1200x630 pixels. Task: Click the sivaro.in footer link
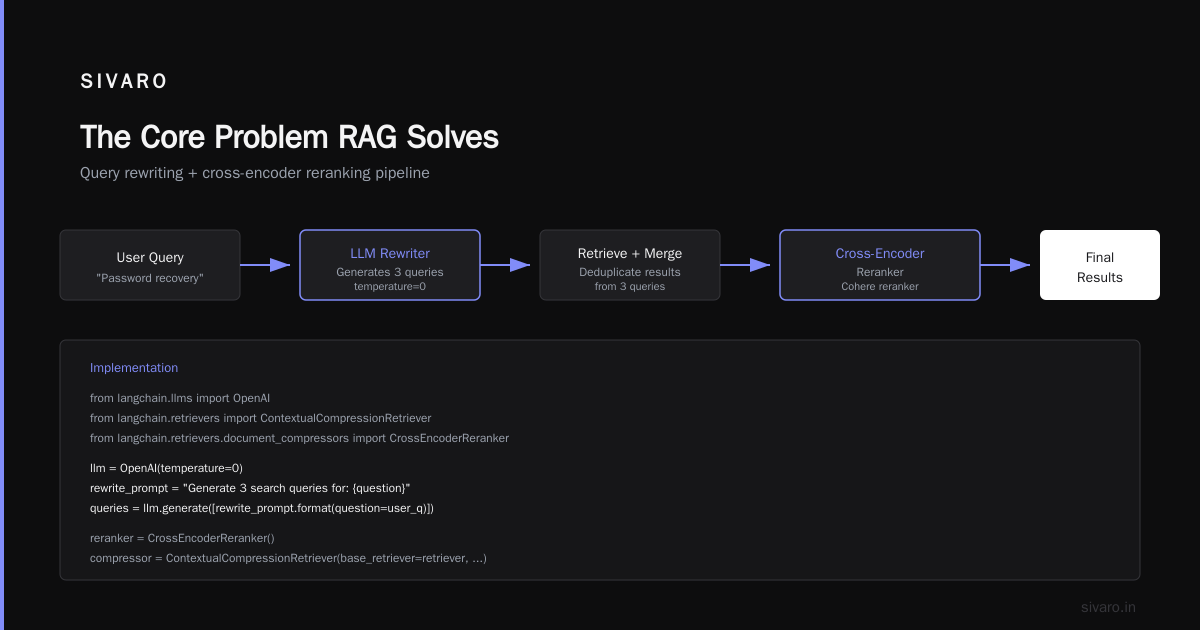coord(1108,607)
